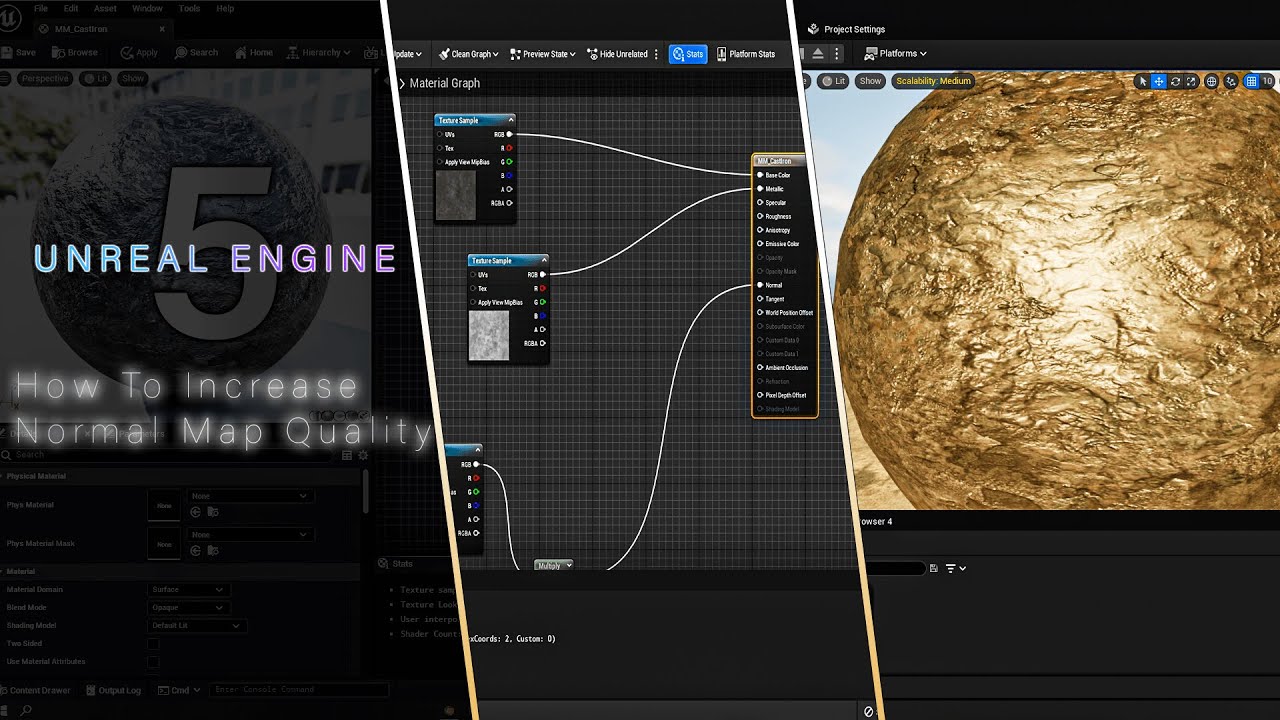
Task: Close the MM_CastIron tab
Action: pos(161,29)
